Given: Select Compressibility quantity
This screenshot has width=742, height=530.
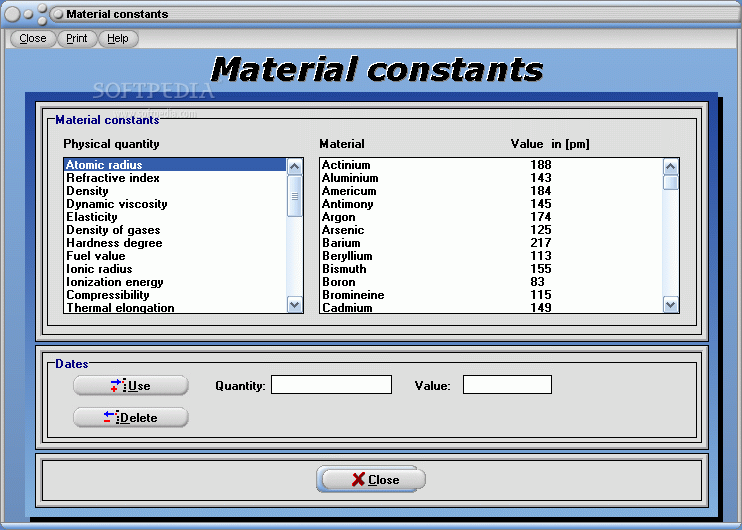Looking at the screenshot, I should pyautogui.click(x=175, y=295).
